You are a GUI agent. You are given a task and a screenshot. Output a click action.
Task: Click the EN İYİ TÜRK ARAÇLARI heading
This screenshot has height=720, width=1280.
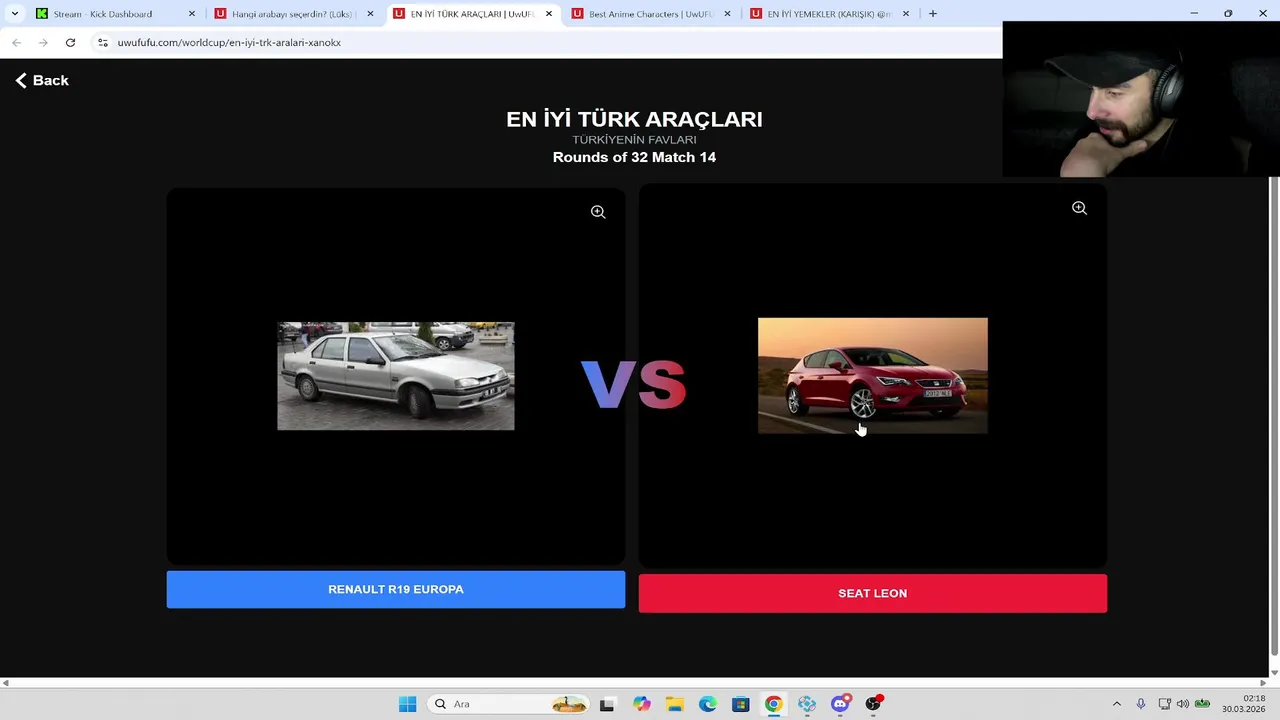[634, 119]
